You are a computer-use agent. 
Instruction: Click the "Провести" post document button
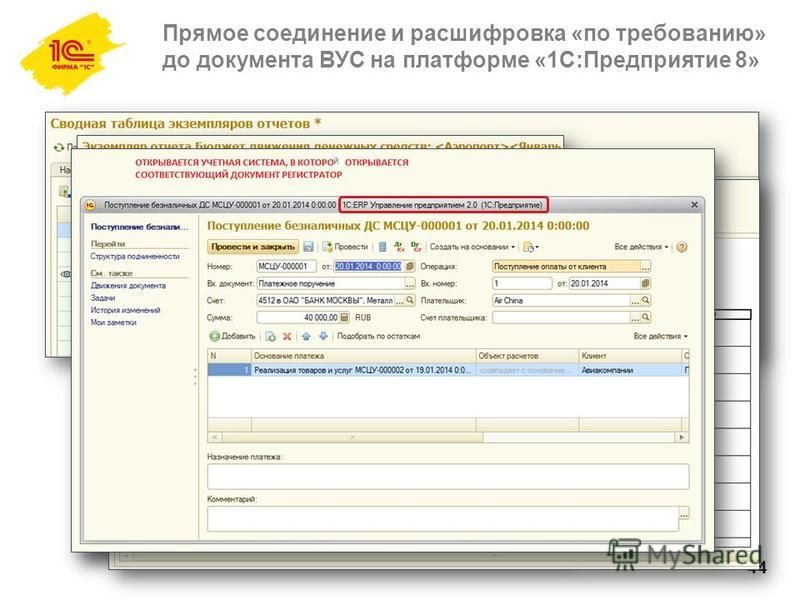345,247
